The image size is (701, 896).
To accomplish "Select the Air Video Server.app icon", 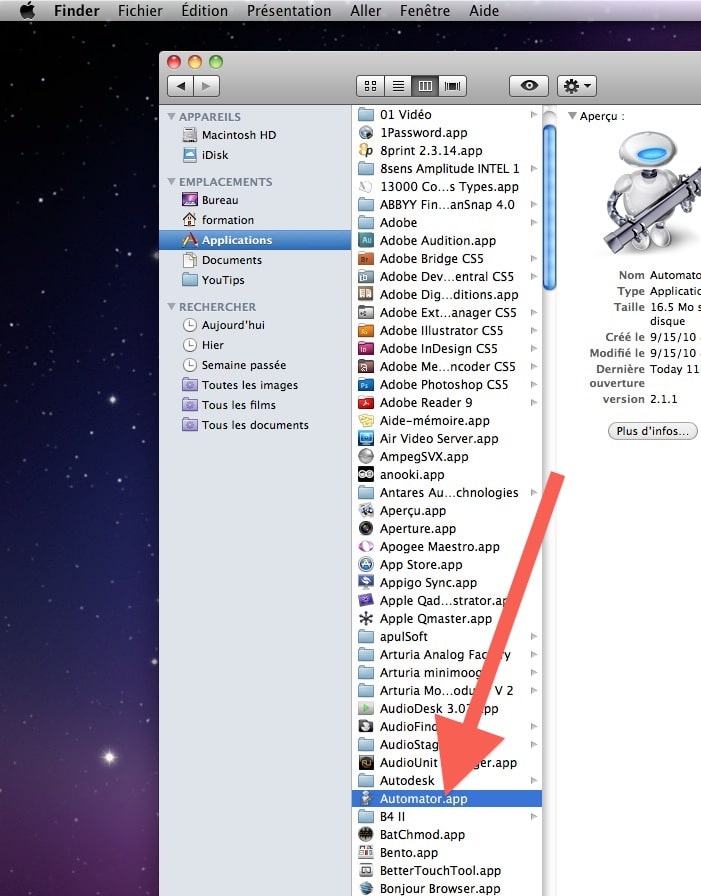I will [366, 439].
